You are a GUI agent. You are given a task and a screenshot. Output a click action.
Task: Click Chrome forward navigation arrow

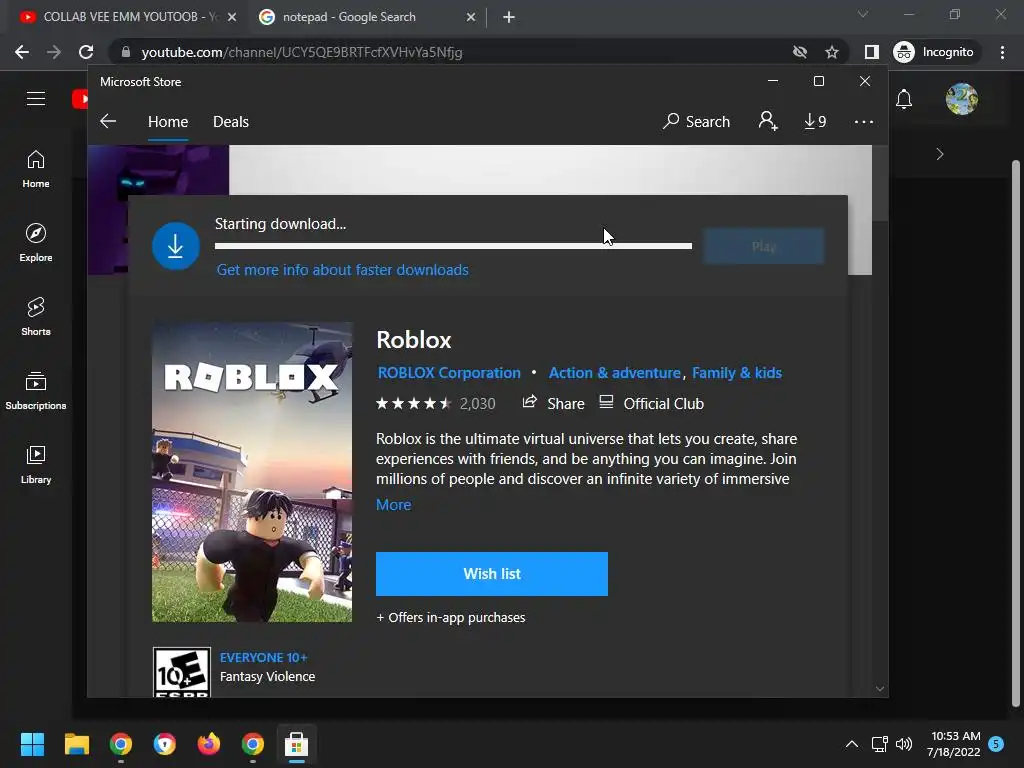click(54, 52)
